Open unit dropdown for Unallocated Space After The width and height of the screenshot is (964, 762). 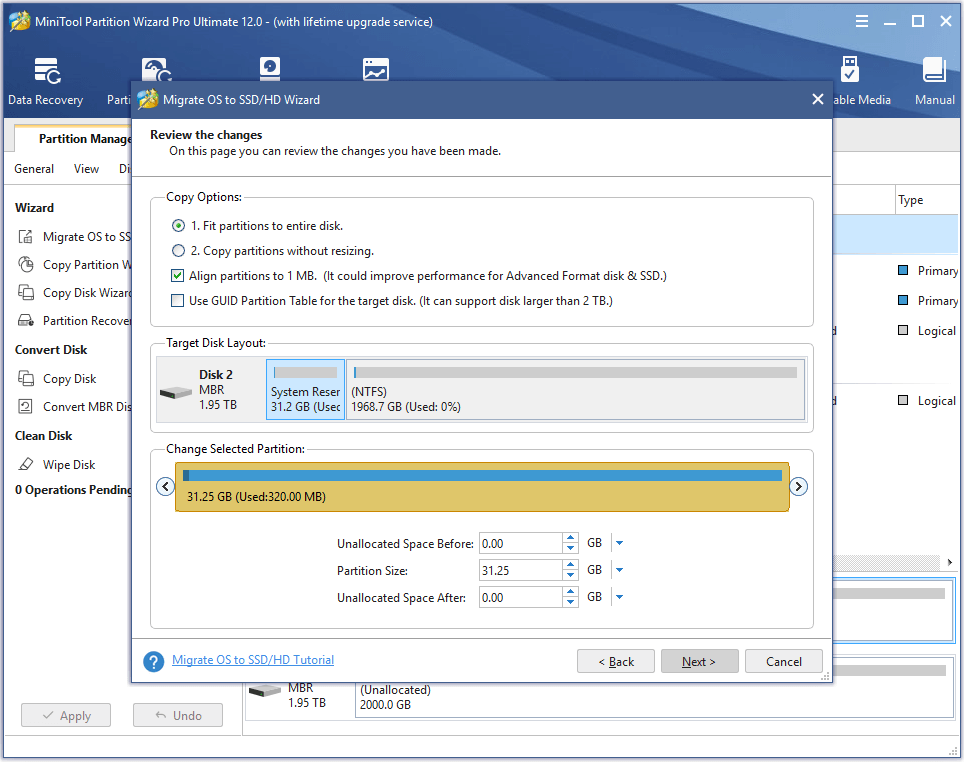pyautogui.click(x=620, y=597)
